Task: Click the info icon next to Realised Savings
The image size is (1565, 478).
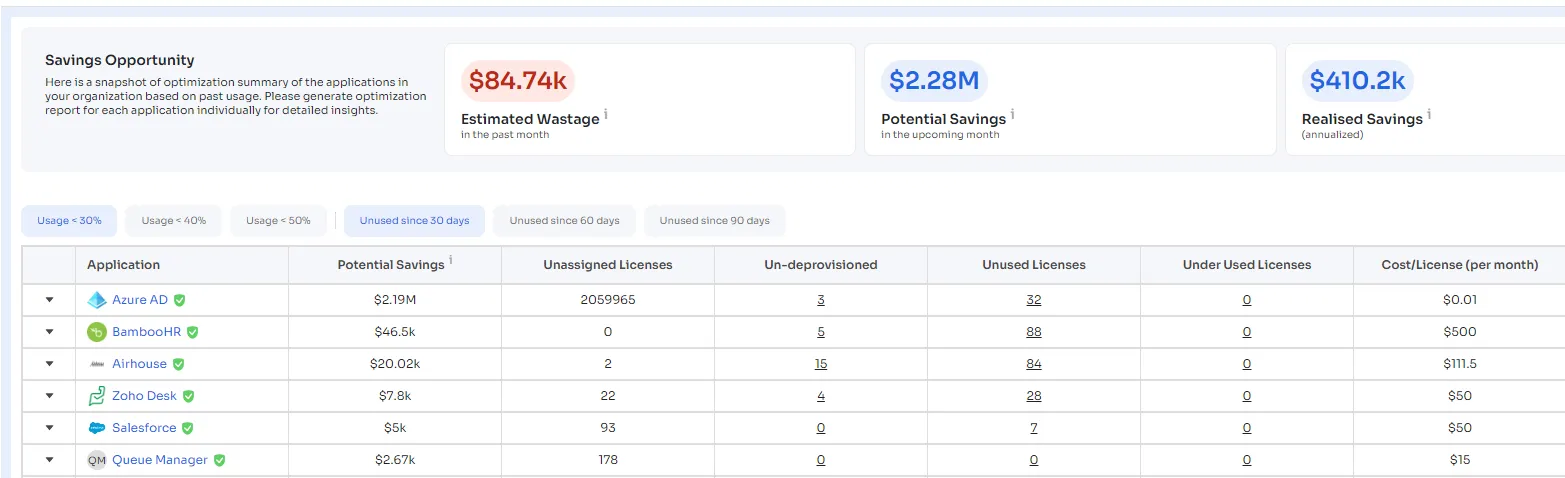Action: pos(1429,115)
